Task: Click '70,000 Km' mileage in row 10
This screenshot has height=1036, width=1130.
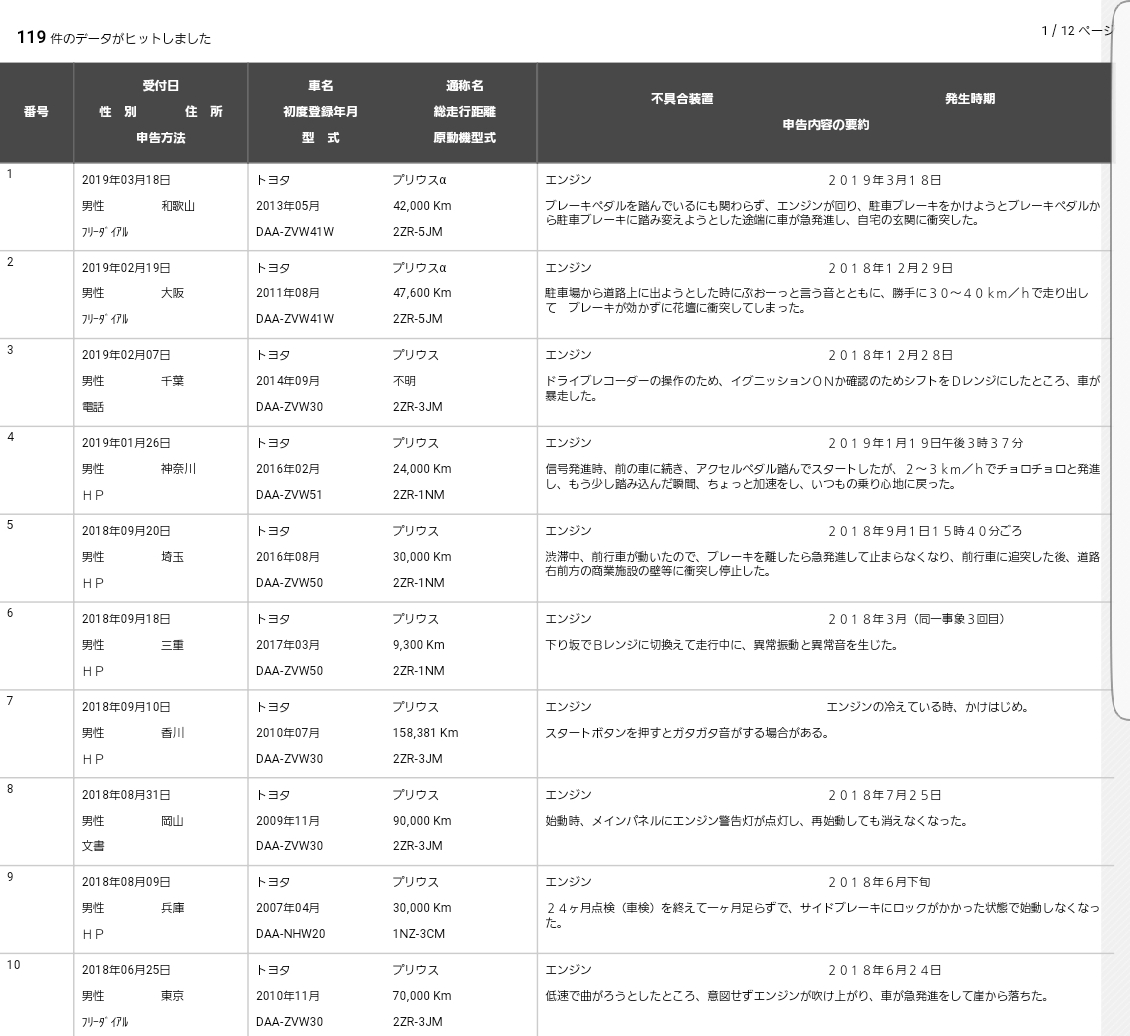Action: point(422,996)
